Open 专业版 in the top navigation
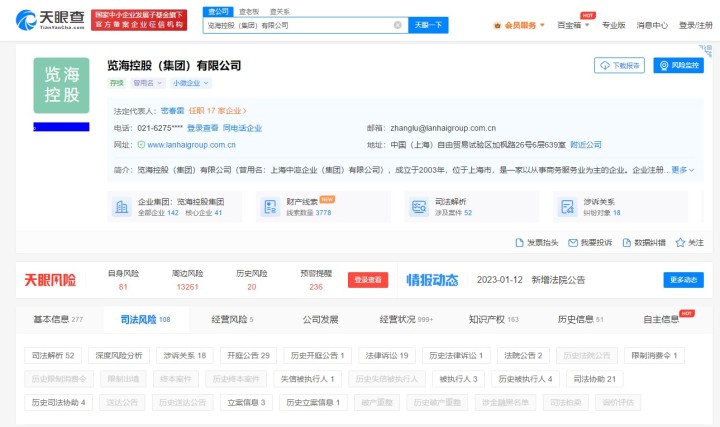Image resolution: width=720 pixels, height=427 pixels. (x=613, y=25)
